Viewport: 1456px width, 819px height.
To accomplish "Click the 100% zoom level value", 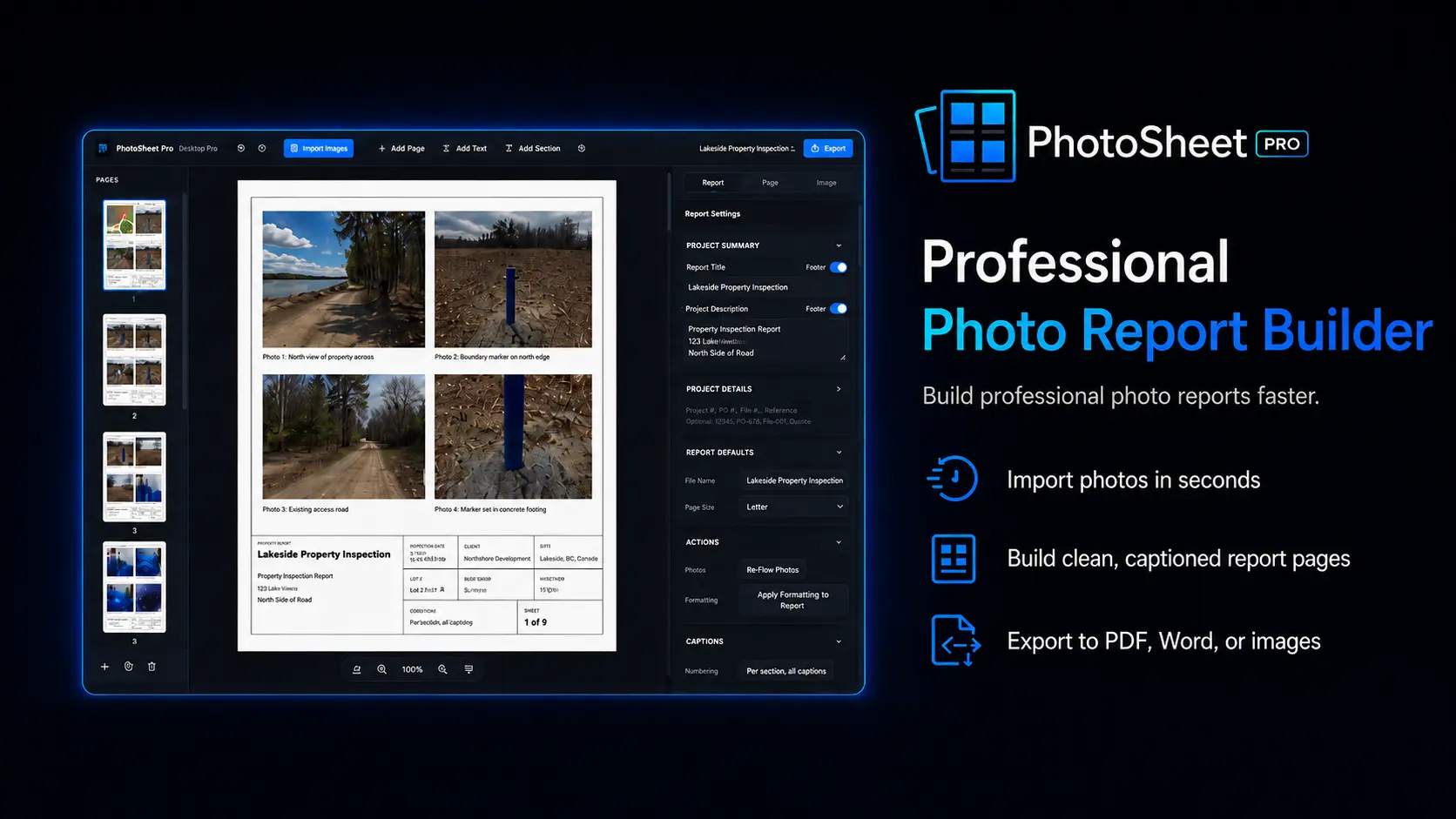I will (x=412, y=669).
